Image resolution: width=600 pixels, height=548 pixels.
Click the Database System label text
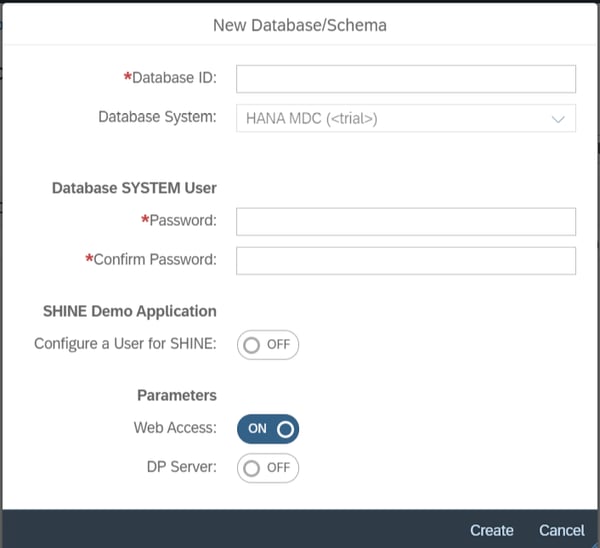tap(157, 117)
